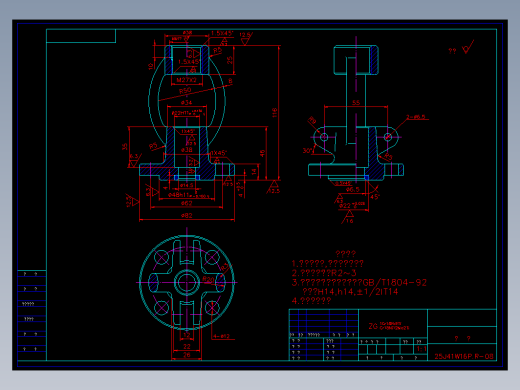Click the empty revision box at top left of frame

coord(81,36)
